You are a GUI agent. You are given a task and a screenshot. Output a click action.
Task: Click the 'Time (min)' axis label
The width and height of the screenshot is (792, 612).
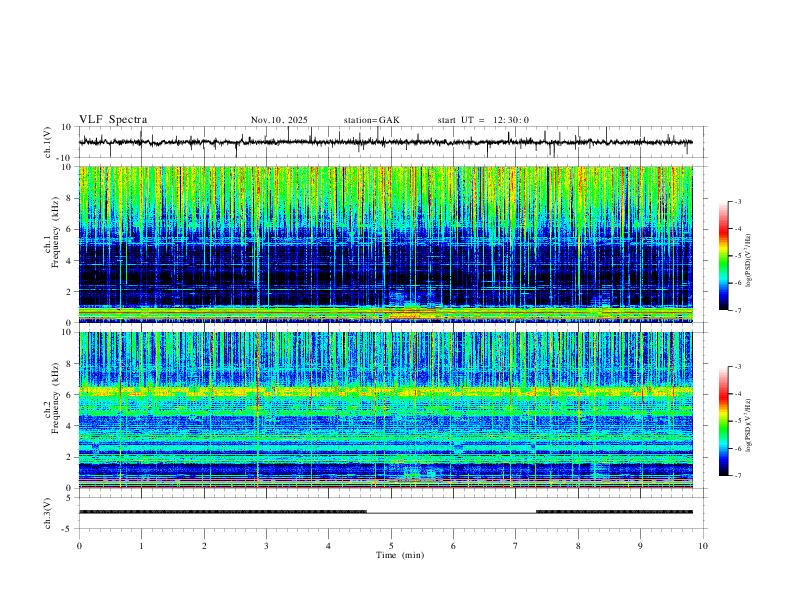[400, 555]
